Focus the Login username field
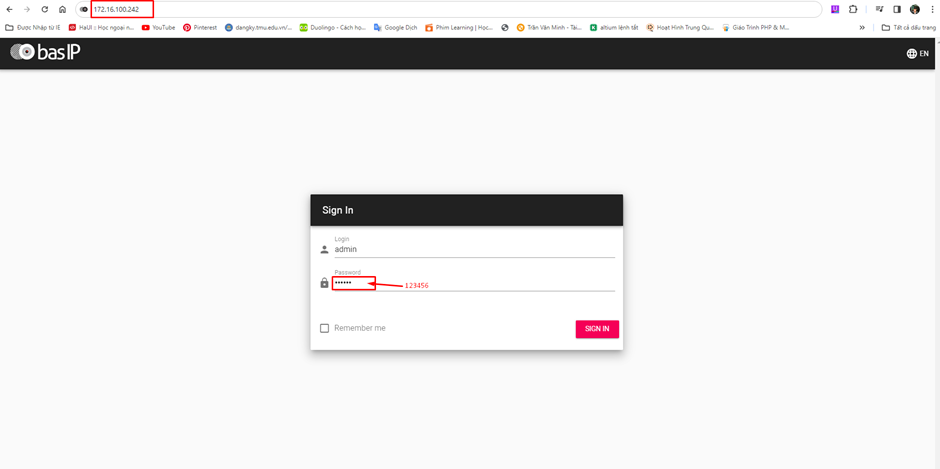940x469 pixels. [x=474, y=249]
